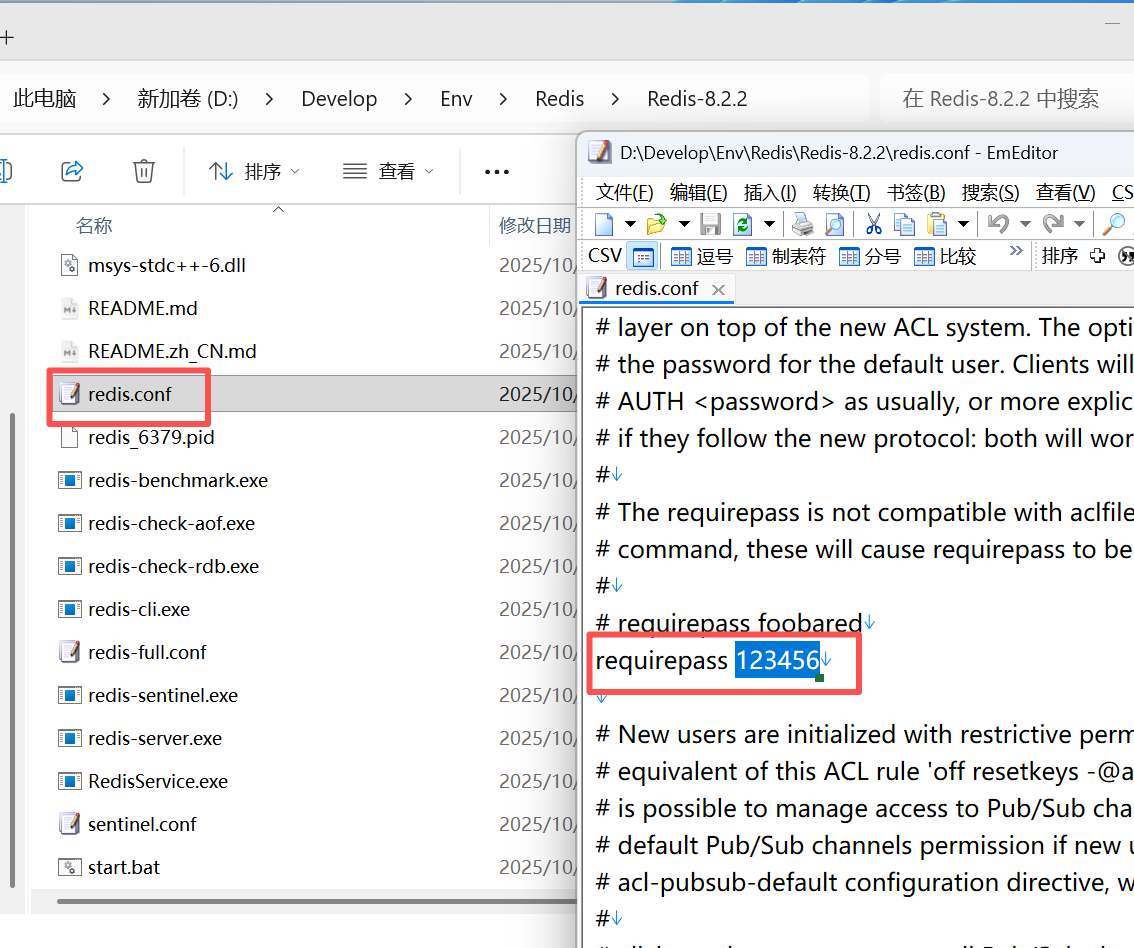Screen dimensions: 1134x948
Task: Click the Explorer horizontal scrollbar
Action: point(317,901)
